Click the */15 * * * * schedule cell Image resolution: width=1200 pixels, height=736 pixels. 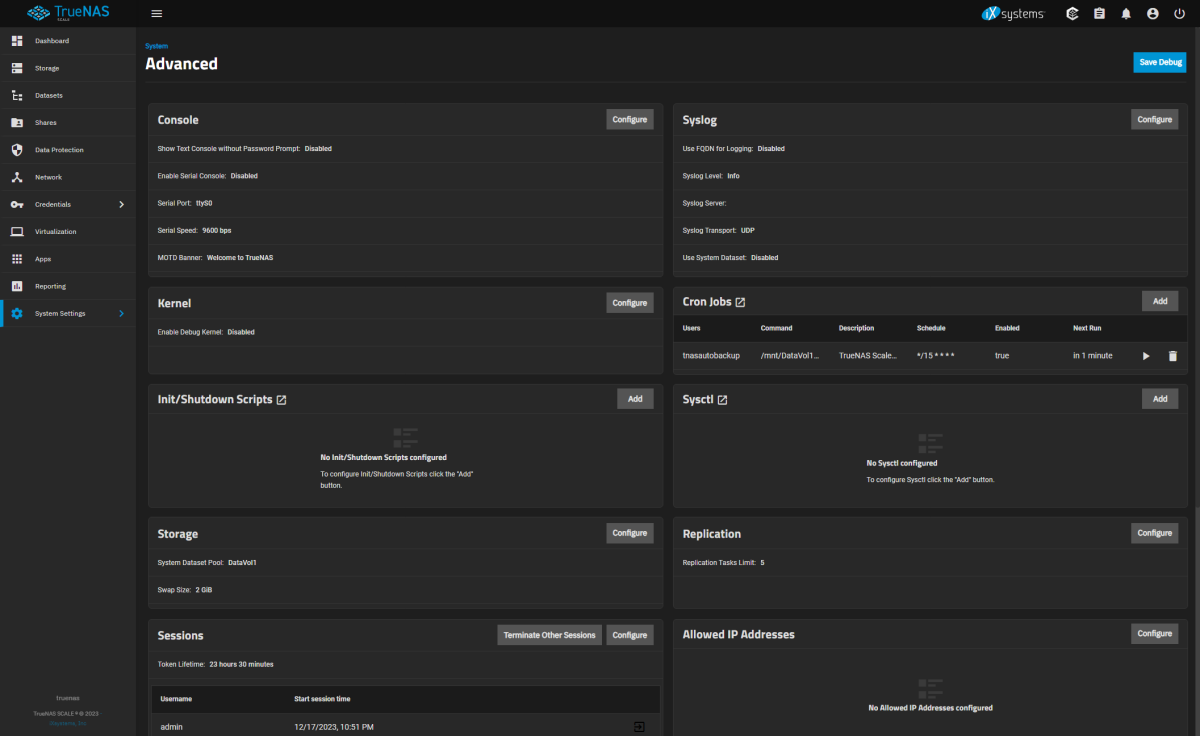click(x=936, y=356)
